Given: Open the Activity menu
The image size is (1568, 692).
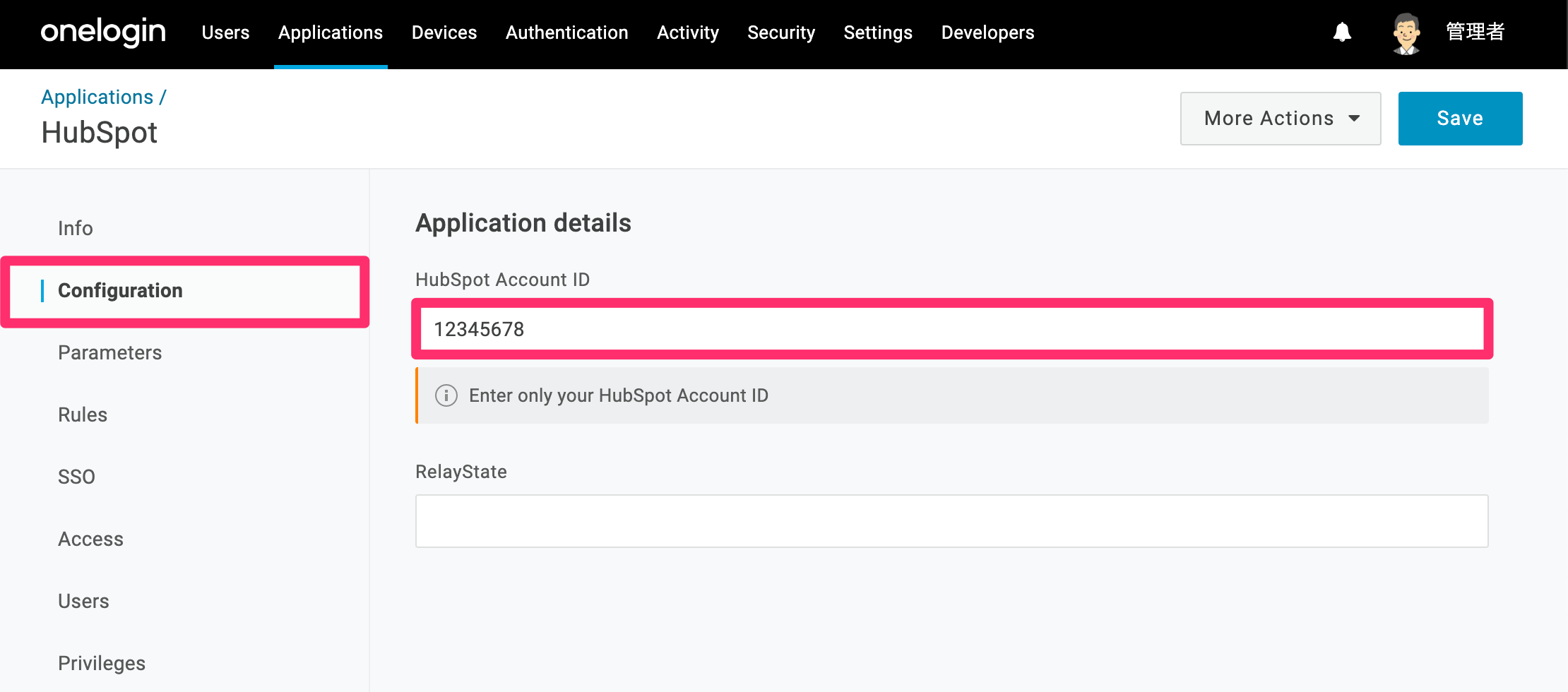Looking at the screenshot, I should pyautogui.click(x=688, y=32).
